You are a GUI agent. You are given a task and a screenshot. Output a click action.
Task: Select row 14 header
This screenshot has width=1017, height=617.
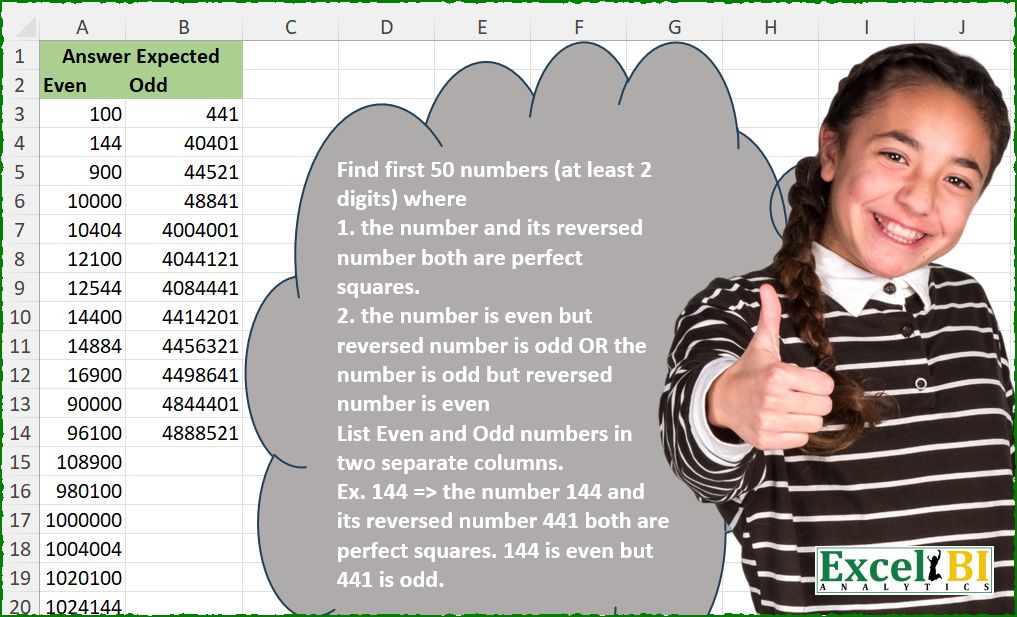20,433
